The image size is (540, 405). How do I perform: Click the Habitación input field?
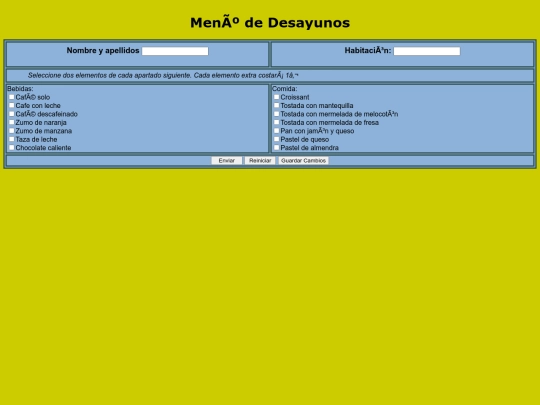(427, 51)
